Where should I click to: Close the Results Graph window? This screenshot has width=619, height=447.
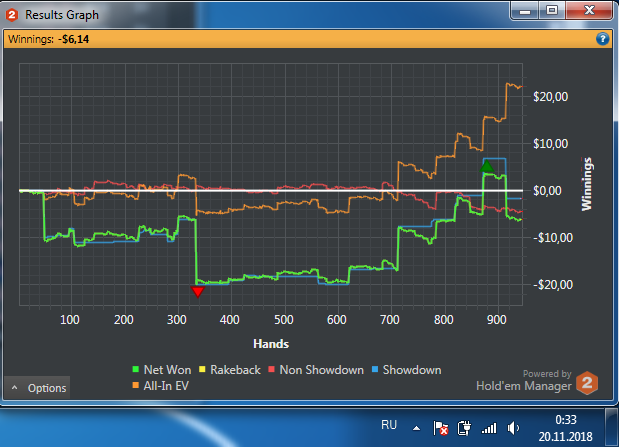click(589, 11)
